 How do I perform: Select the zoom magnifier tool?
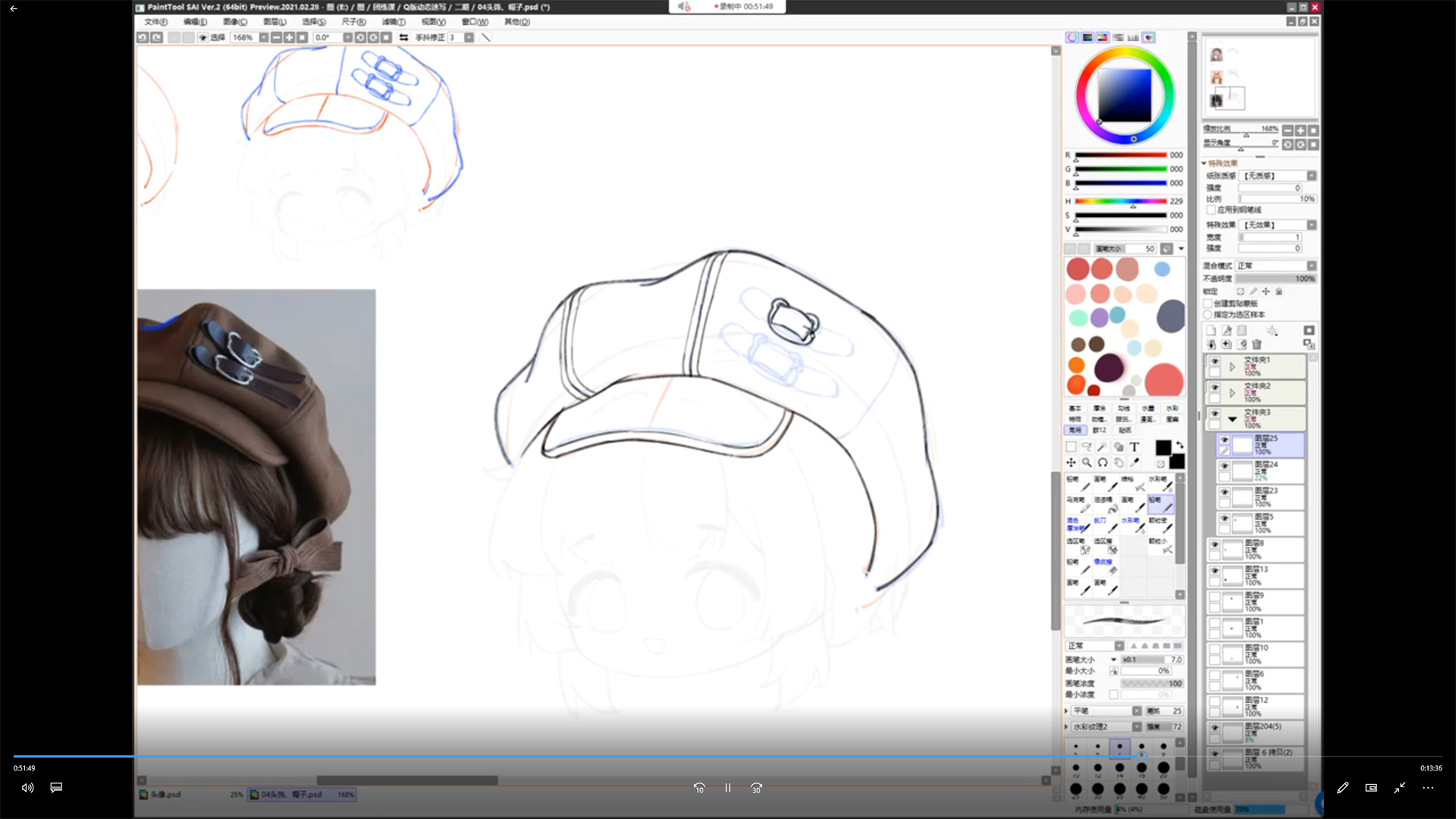[x=1087, y=463]
